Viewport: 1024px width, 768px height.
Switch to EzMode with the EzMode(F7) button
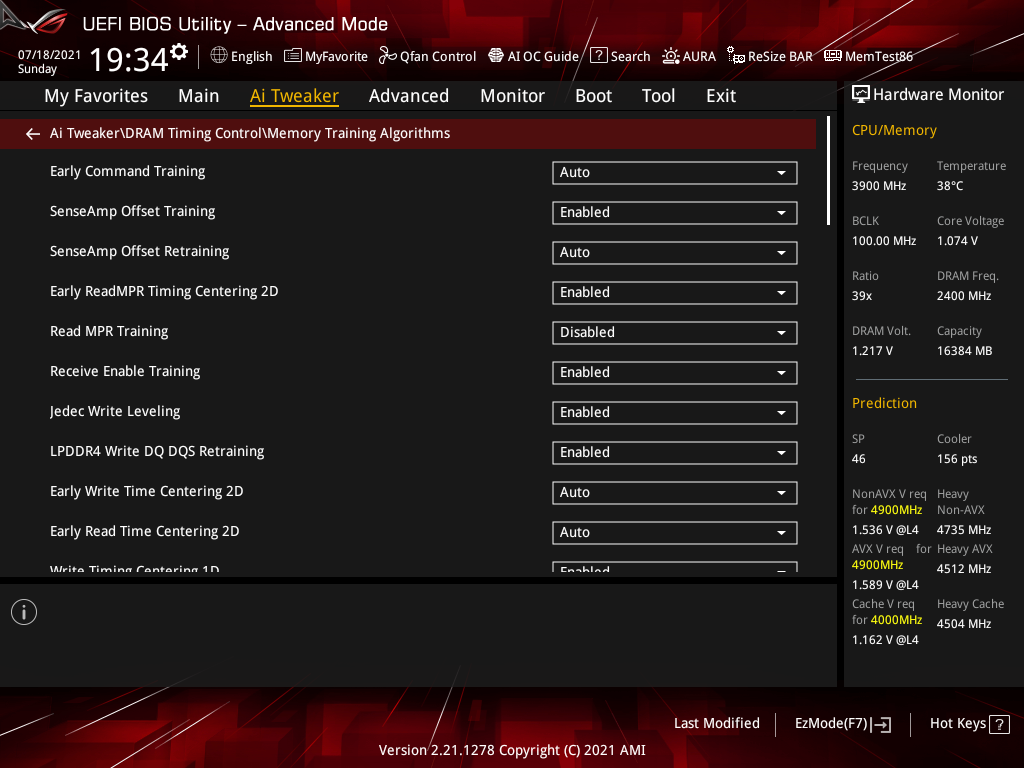pyautogui.click(x=842, y=723)
